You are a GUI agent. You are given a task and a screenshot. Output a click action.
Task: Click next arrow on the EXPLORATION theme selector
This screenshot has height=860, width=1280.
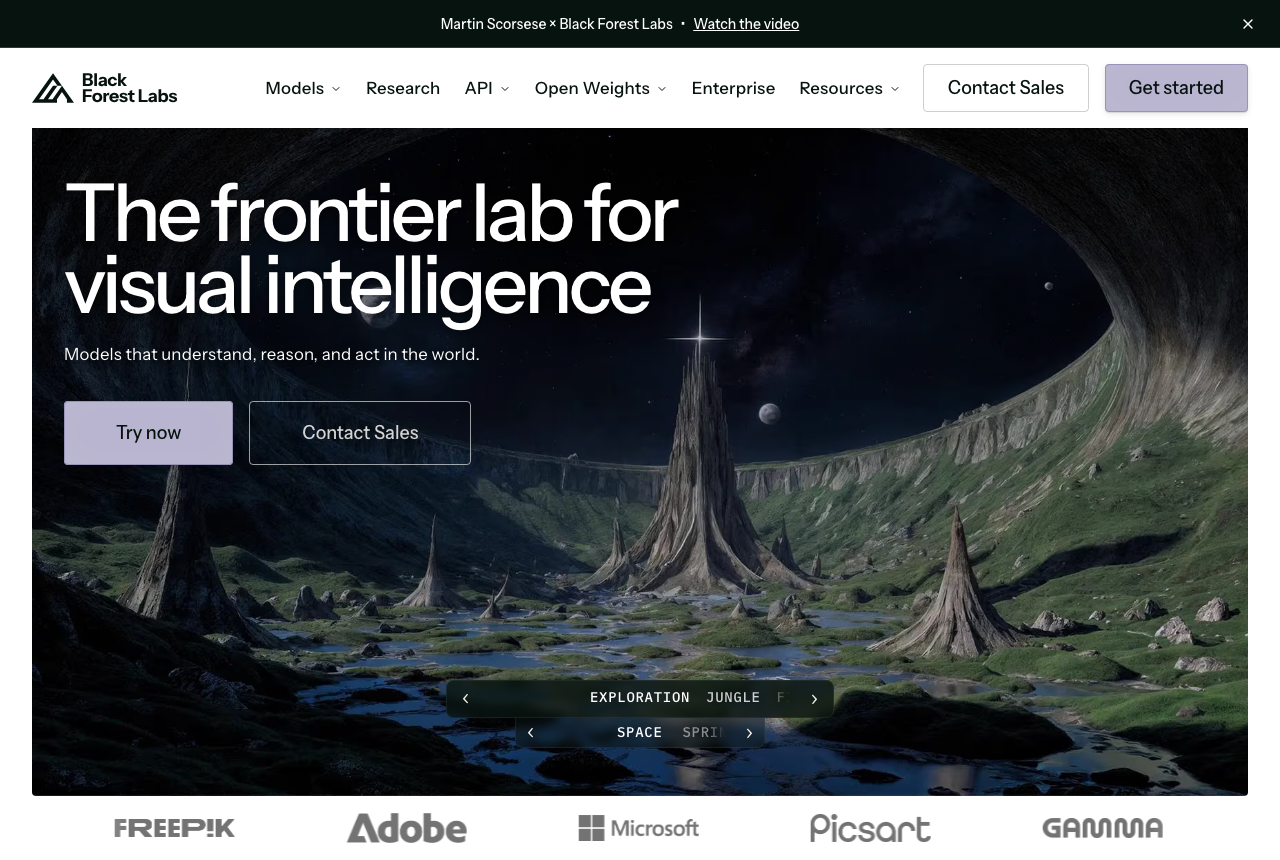pos(814,699)
